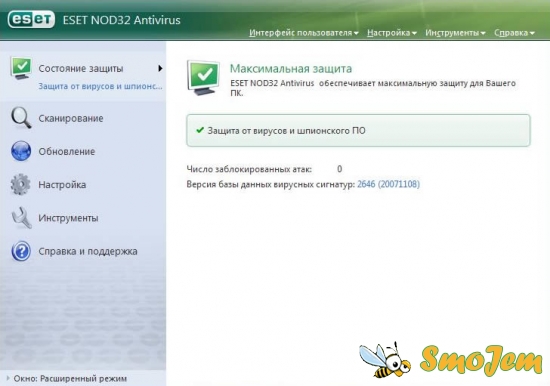This screenshot has height=386, width=550.
Task: Click the green checkmark beside Защита от вирусов
Action: pyautogui.click(x=200, y=130)
